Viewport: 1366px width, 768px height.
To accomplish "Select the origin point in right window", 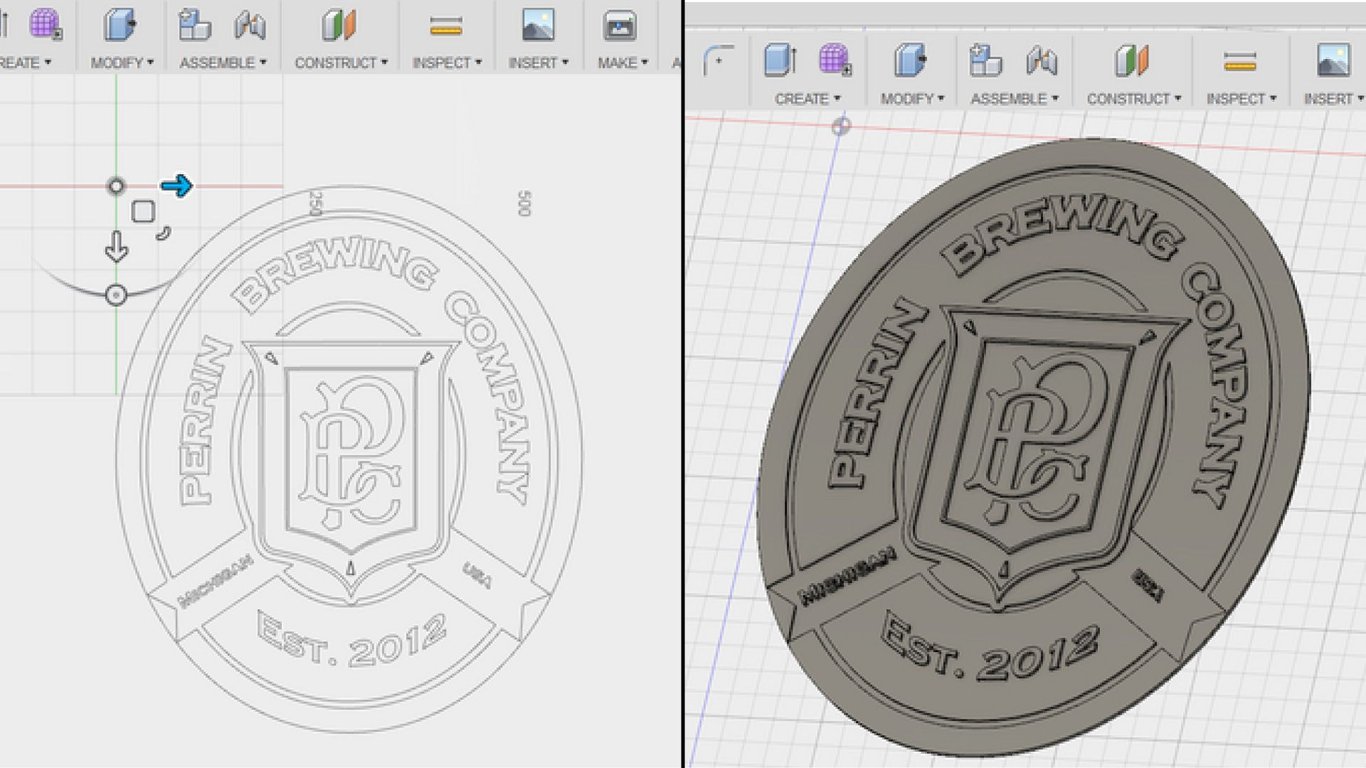I will pos(842,126).
